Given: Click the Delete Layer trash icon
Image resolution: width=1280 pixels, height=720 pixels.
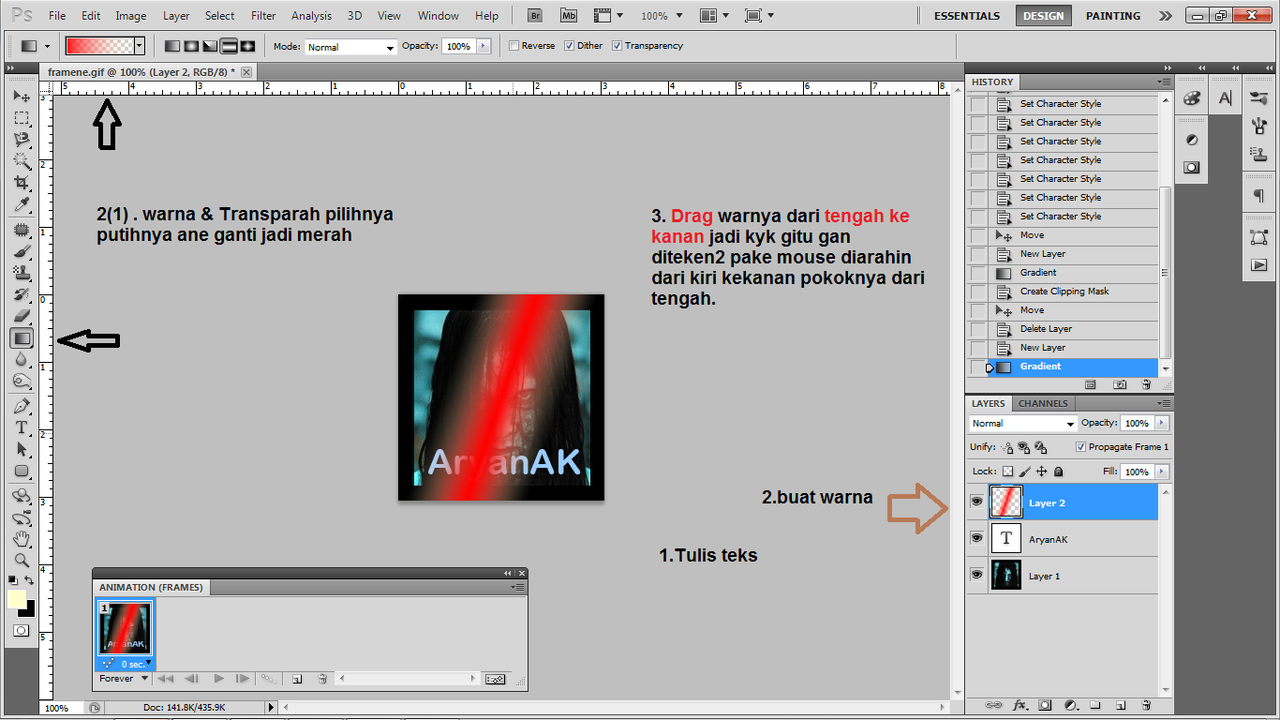Looking at the screenshot, I should [x=1146, y=705].
